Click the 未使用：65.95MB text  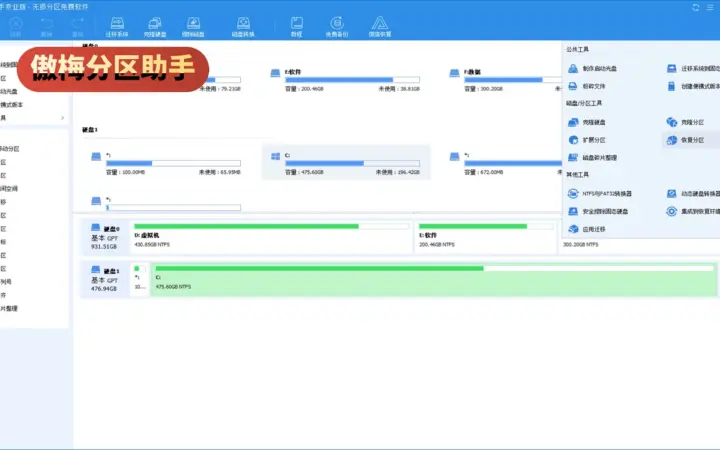tap(219, 172)
